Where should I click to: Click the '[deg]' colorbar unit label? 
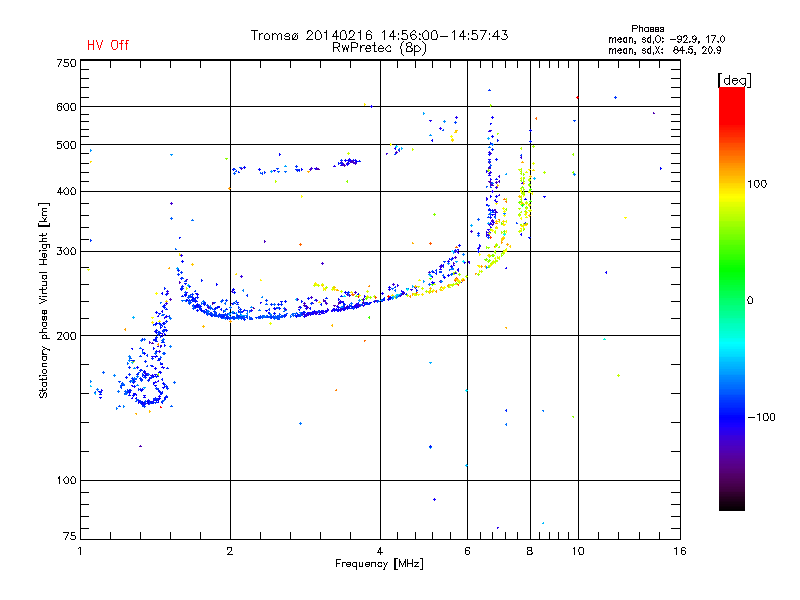click(734, 80)
